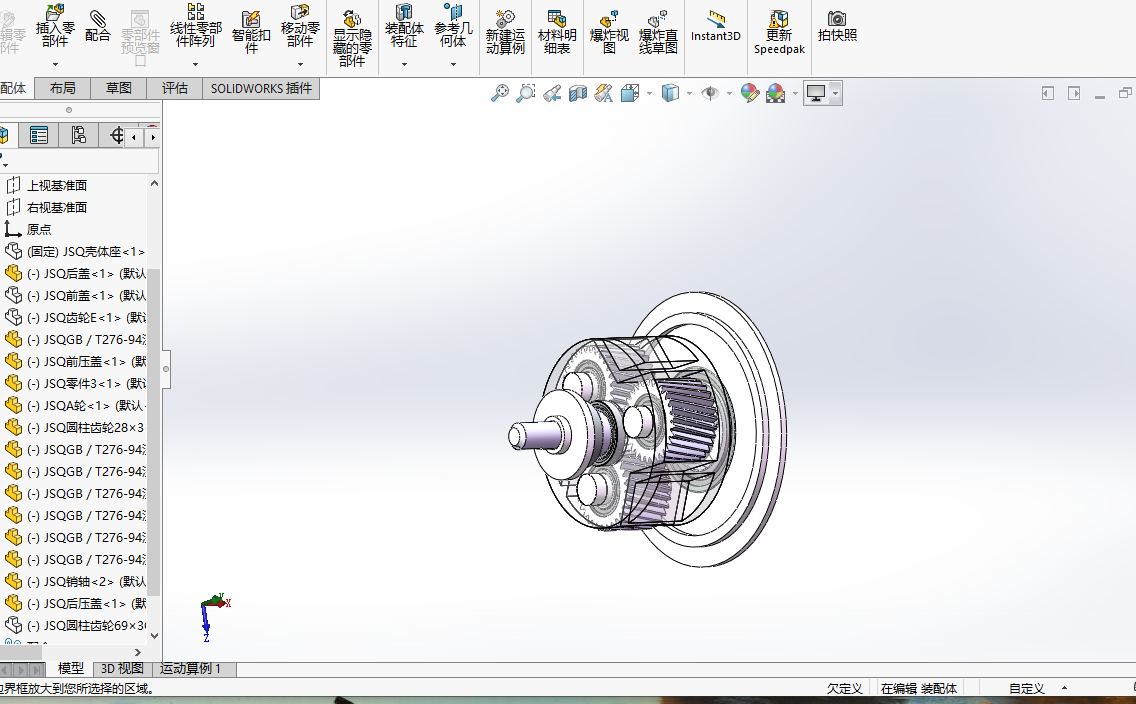Click New Motion Study (新建运动算例)
The image size is (1136, 704).
pos(505,33)
